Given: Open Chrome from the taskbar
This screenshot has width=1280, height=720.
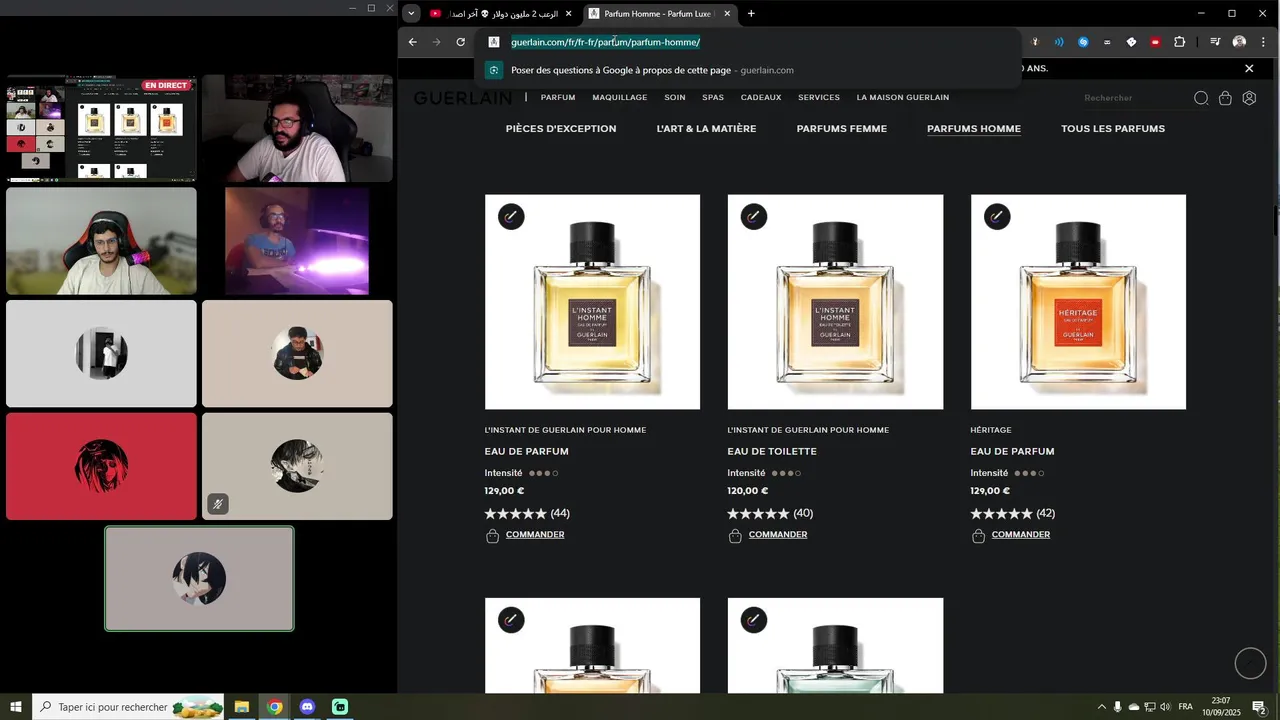Looking at the screenshot, I should pyautogui.click(x=275, y=707).
